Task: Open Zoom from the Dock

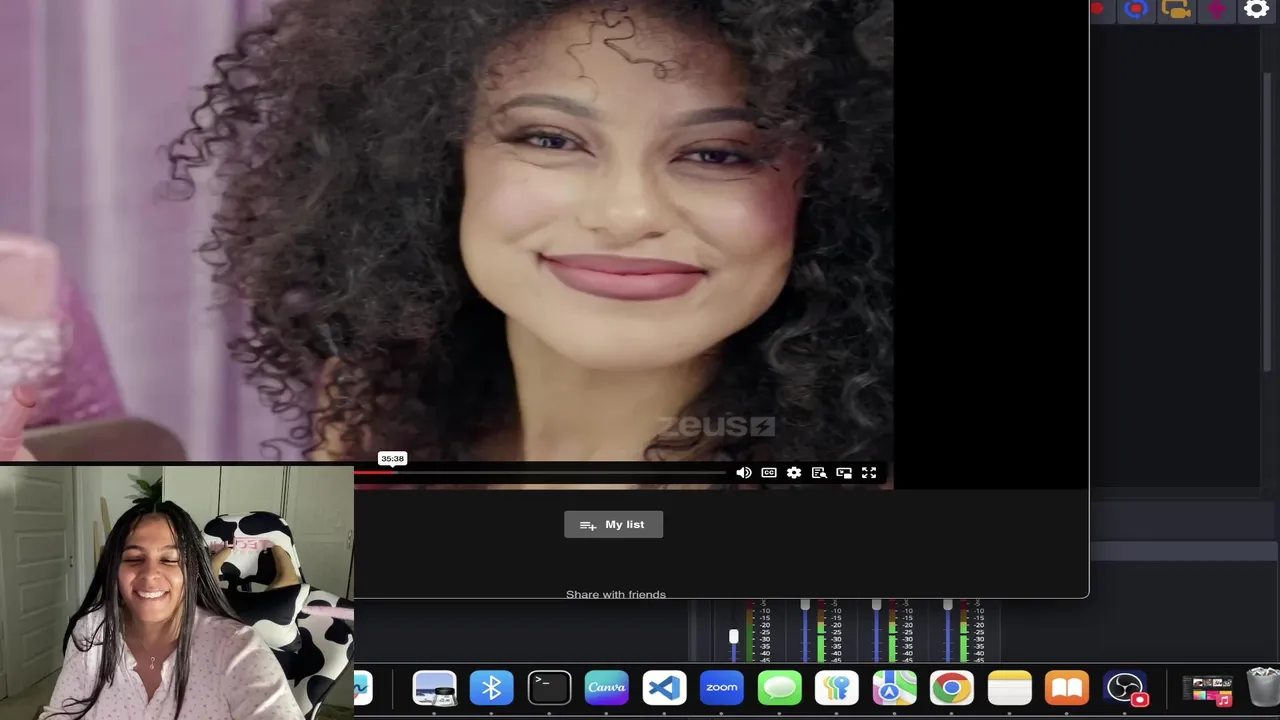Action: 722,688
